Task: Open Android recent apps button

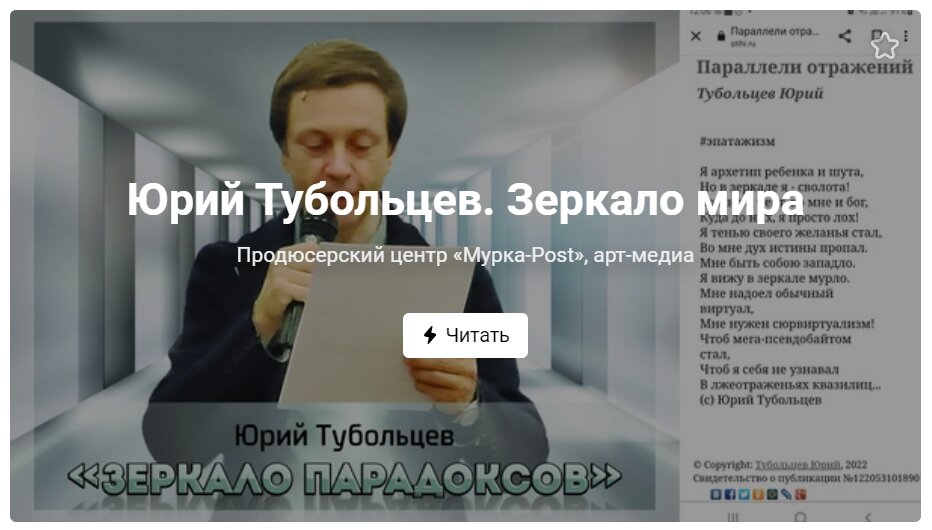Action: tap(732, 517)
